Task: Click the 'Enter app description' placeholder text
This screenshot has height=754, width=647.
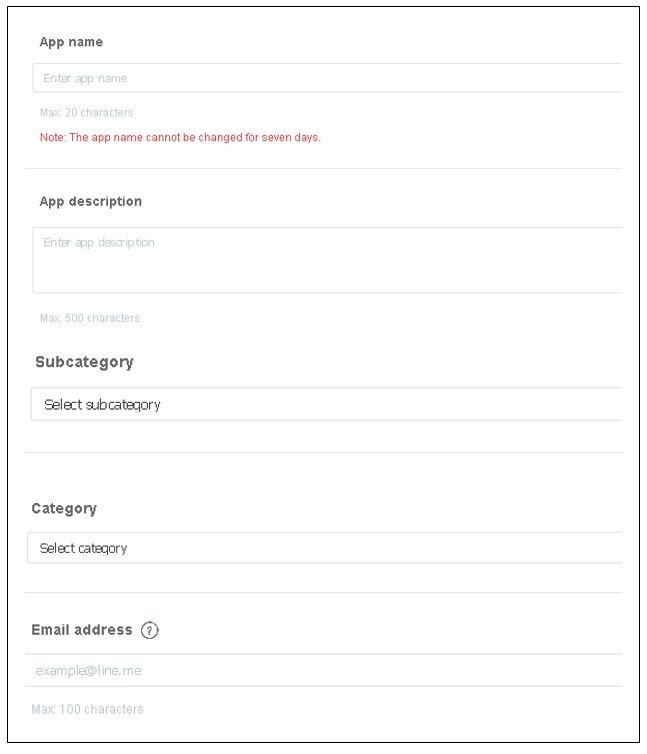Action: click(x=99, y=243)
